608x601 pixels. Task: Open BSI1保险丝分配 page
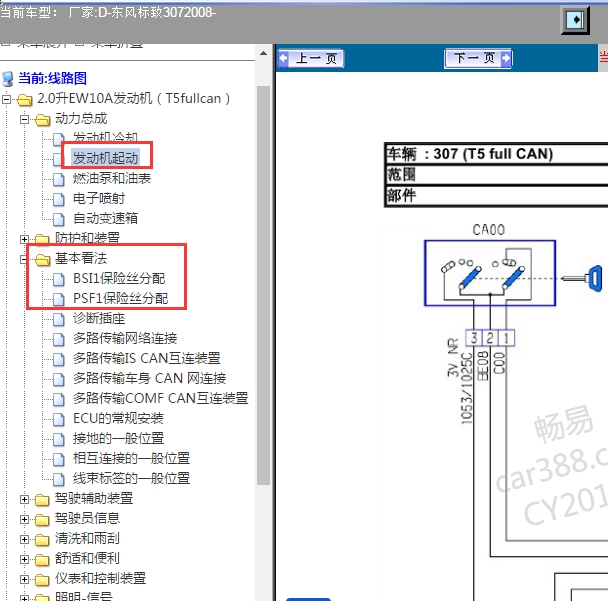[x=119, y=278]
